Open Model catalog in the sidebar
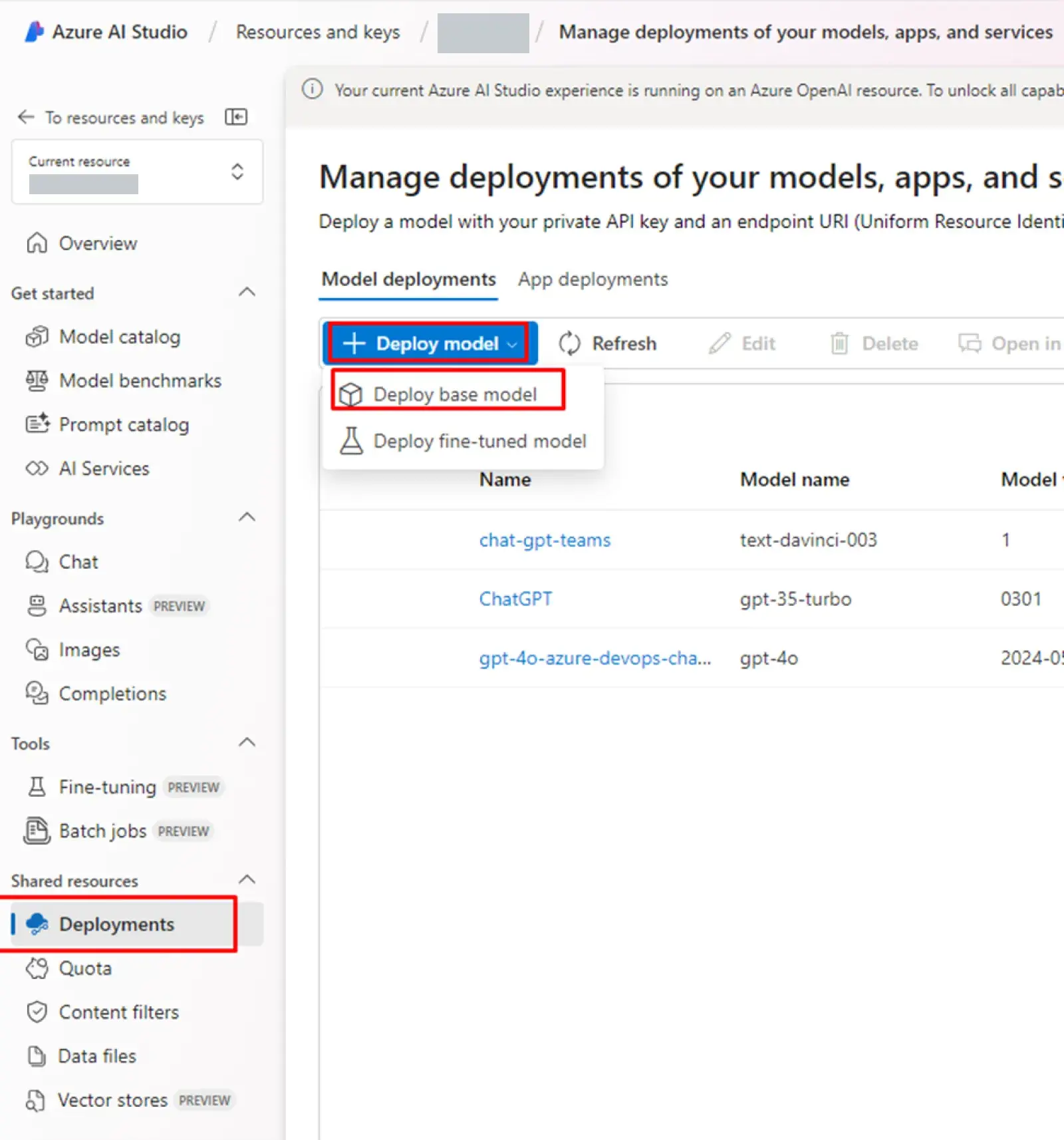The image size is (1064, 1140). (x=120, y=337)
